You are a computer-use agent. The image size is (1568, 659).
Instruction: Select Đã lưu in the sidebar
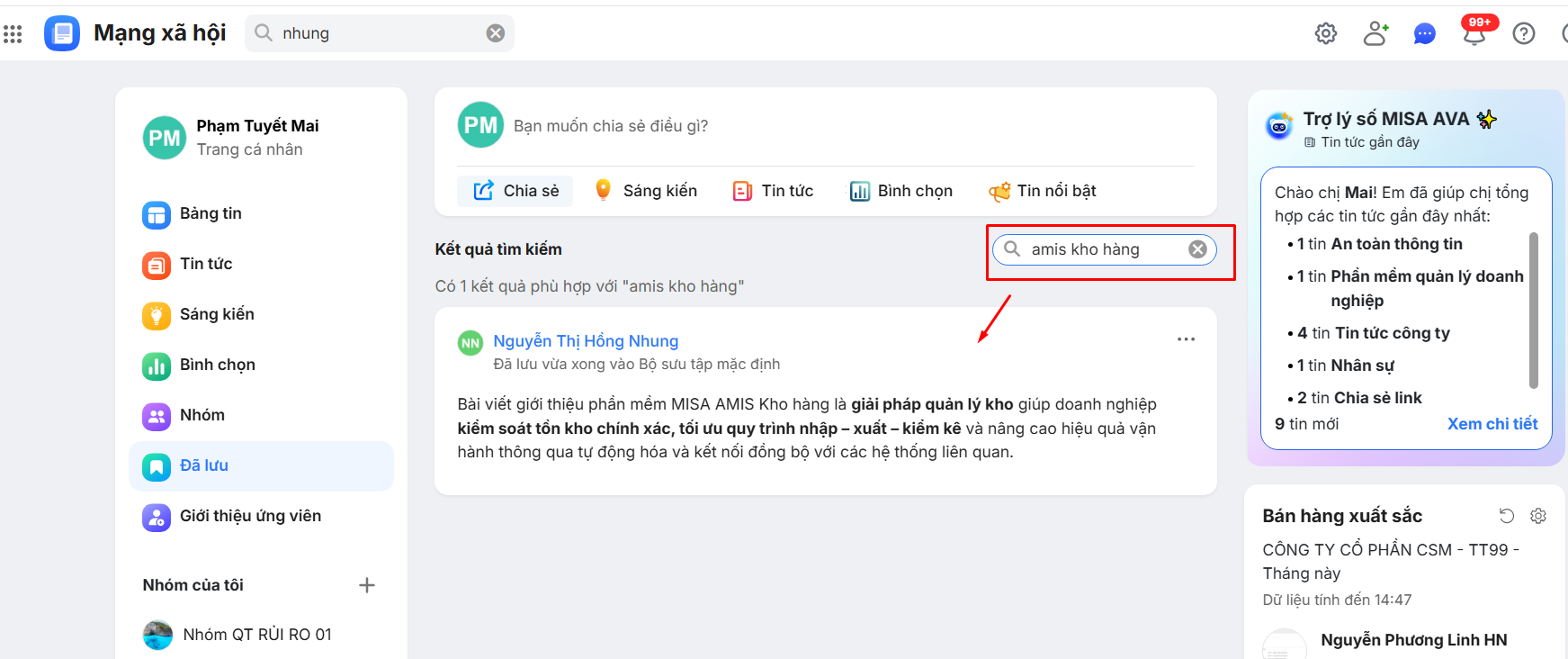tap(261, 466)
